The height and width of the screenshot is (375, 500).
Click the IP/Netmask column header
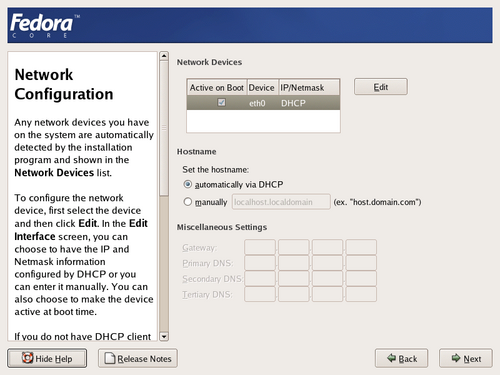pyautogui.click(x=309, y=88)
